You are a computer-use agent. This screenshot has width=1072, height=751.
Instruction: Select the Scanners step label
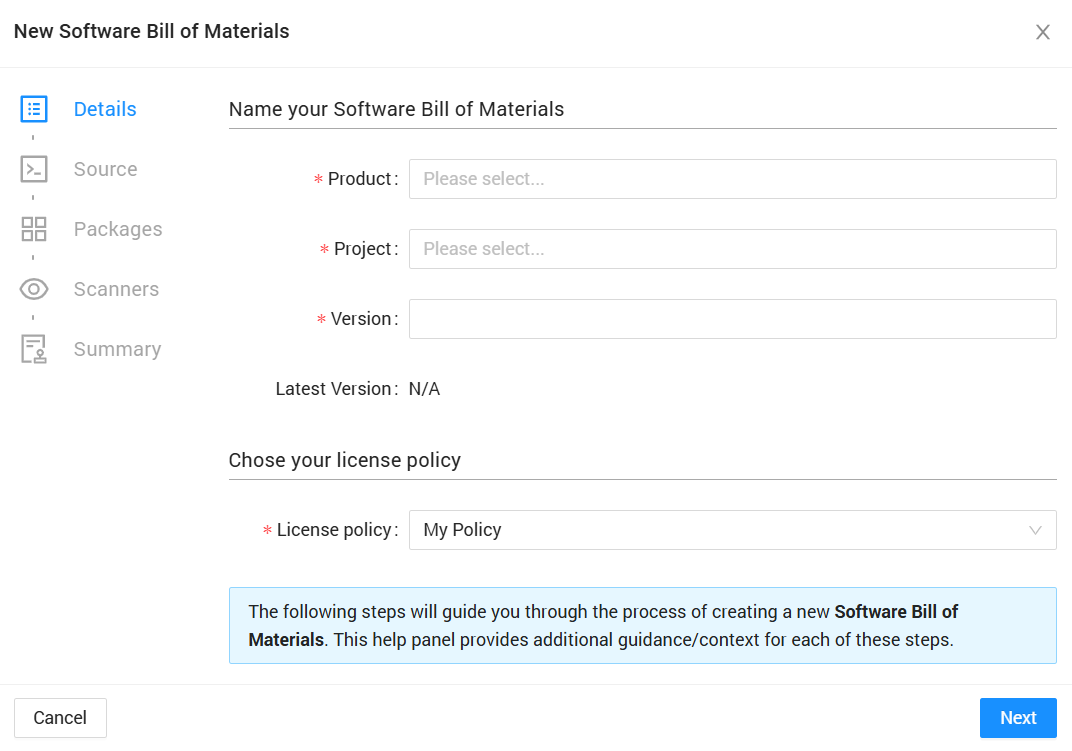(x=116, y=289)
